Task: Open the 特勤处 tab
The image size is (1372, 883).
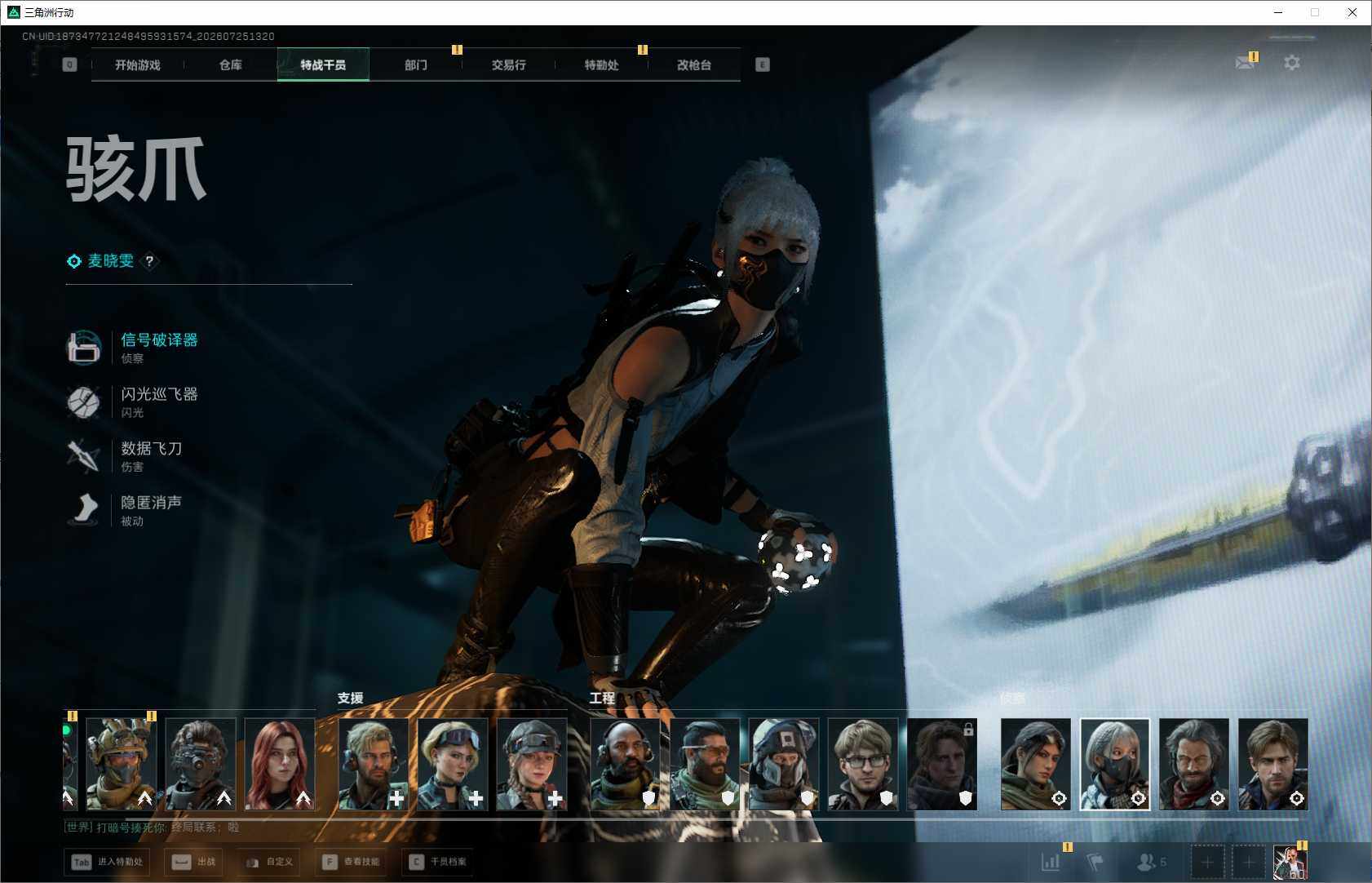Action: [602, 65]
